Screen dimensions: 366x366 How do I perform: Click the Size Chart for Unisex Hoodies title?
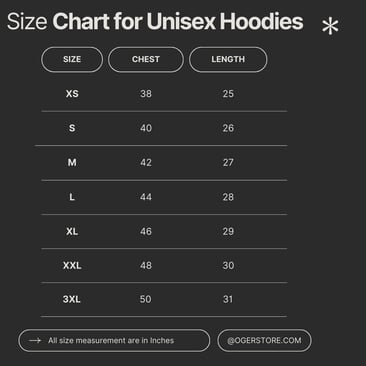155,22
